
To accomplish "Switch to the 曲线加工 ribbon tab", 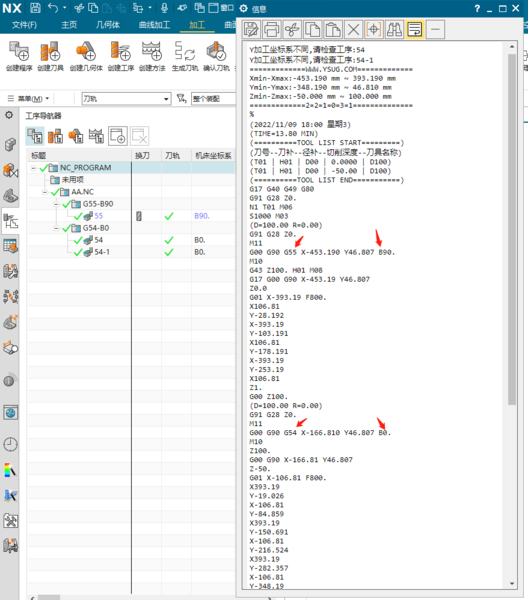I will click(154, 25).
